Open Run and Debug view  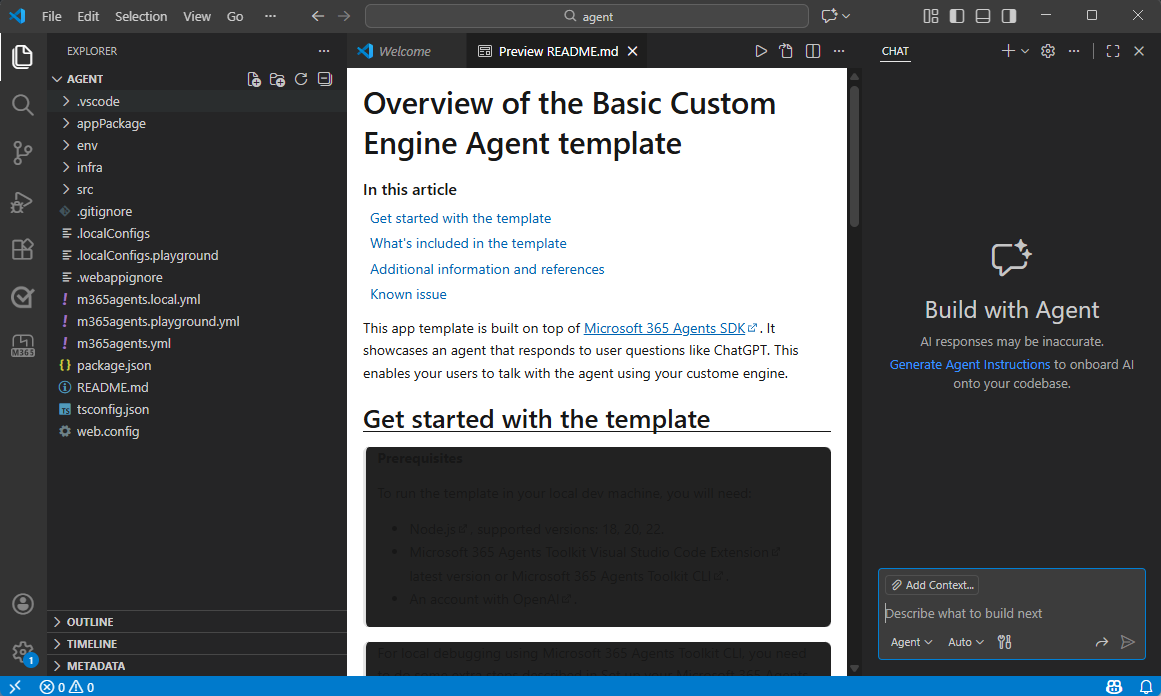[22, 201]
